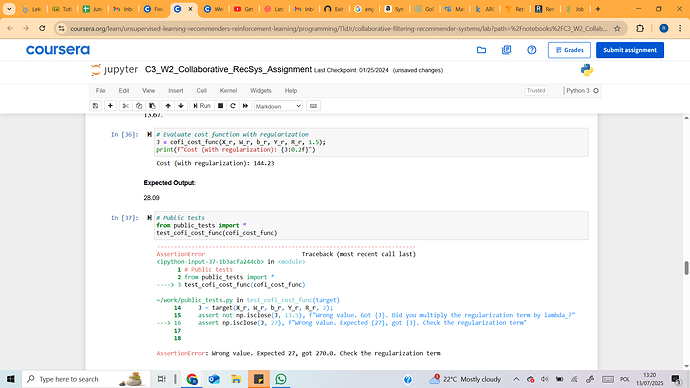Interrupt the kernel with stop icon

tap(220, 106)
